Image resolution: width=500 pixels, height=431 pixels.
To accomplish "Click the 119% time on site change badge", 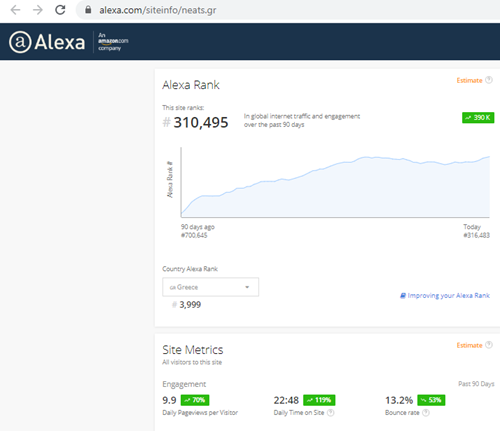I will click(x=319, y=400).
